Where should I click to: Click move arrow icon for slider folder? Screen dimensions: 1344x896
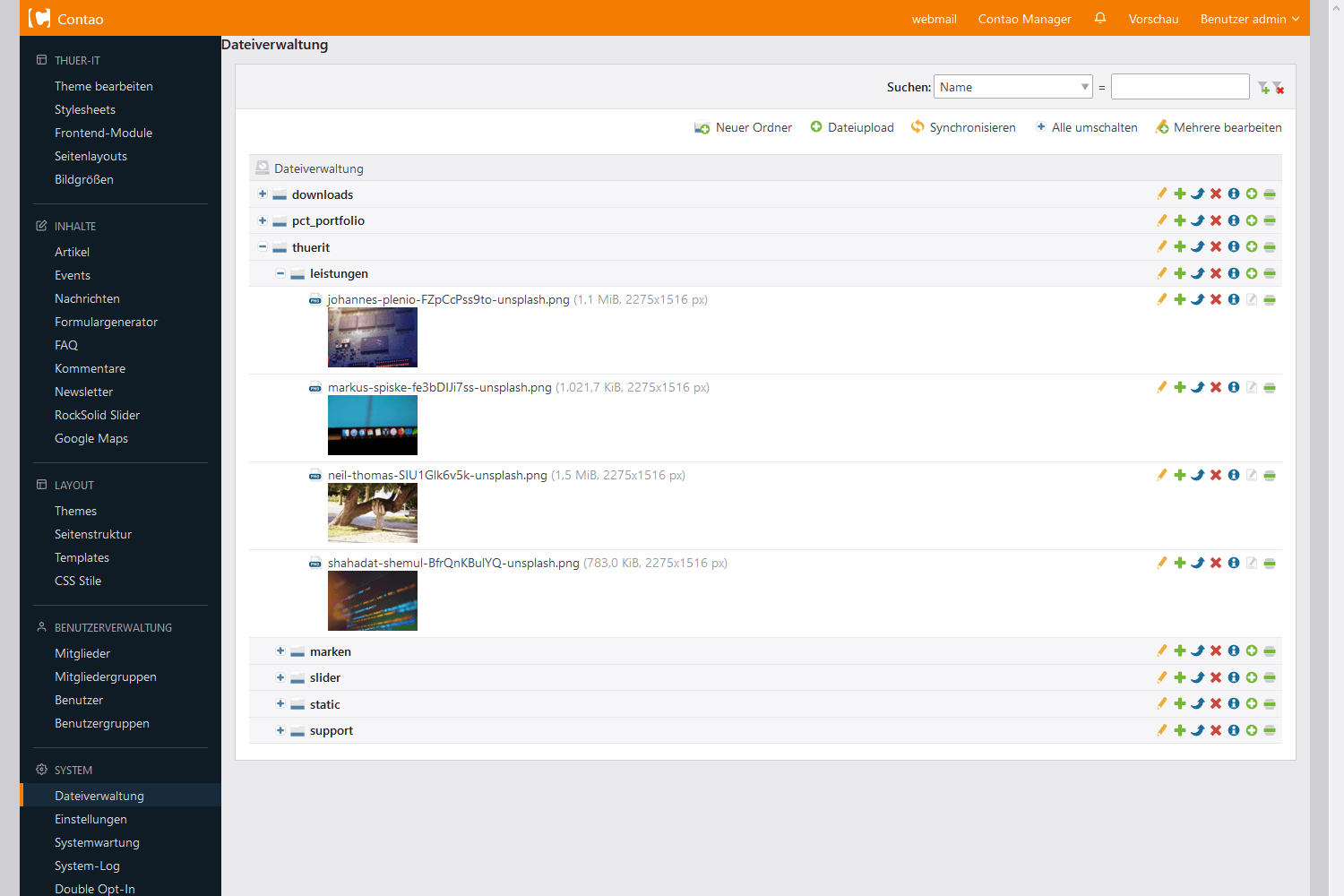1198,677
